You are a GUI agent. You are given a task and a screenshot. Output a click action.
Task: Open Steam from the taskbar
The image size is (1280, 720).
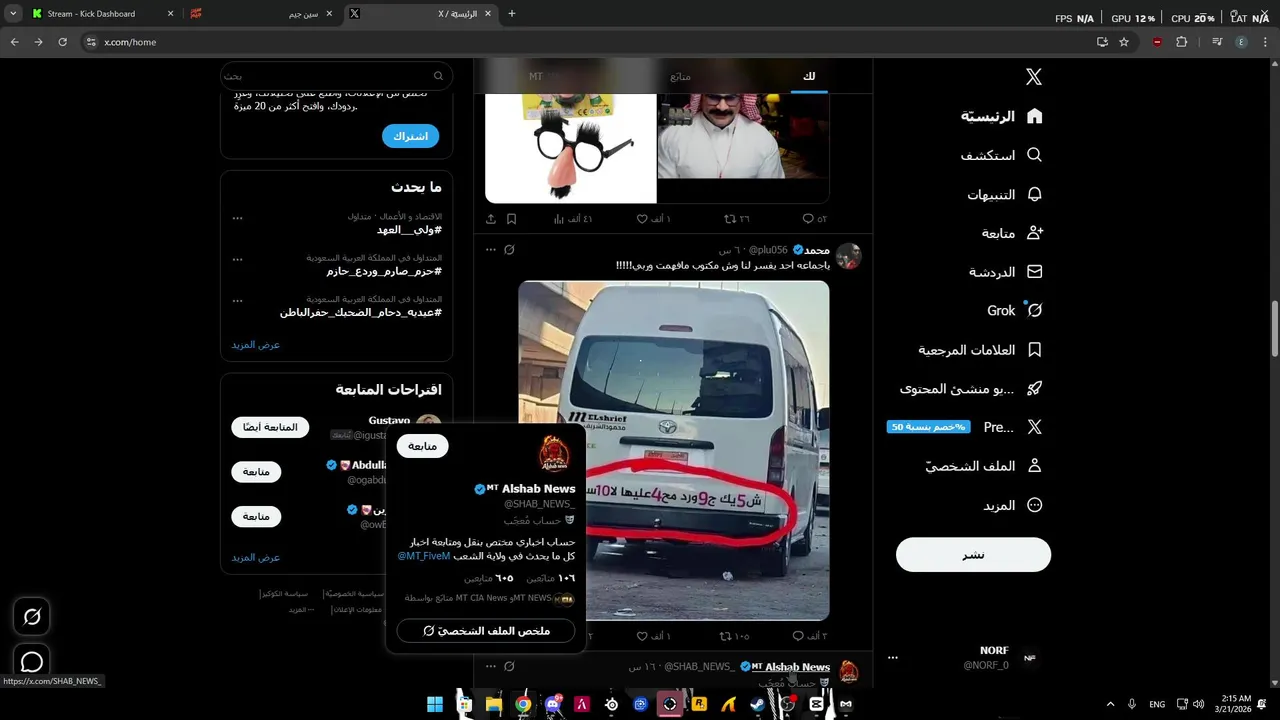coord(759,704)
